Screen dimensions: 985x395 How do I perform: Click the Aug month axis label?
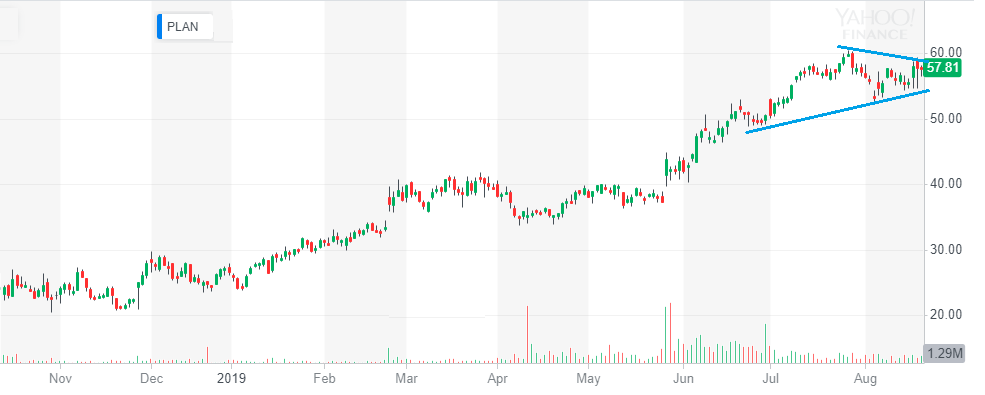tap(865, 379)
